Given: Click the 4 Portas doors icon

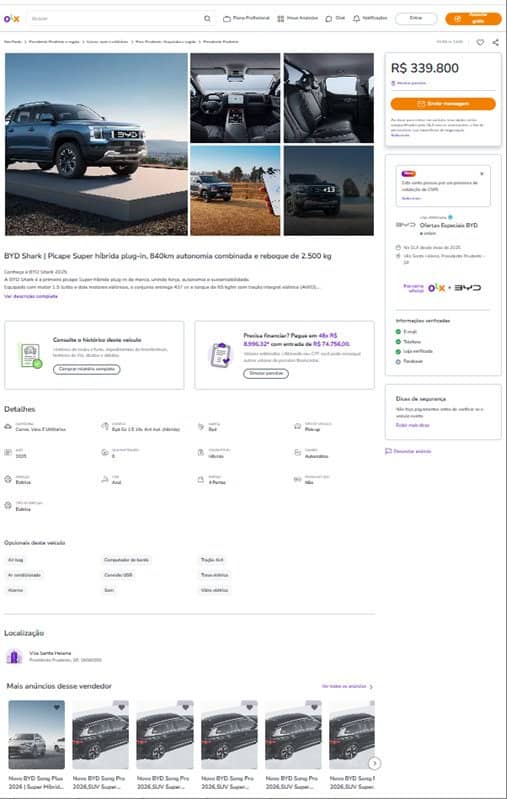Looking at the screenshot, I should coord(201,480).
